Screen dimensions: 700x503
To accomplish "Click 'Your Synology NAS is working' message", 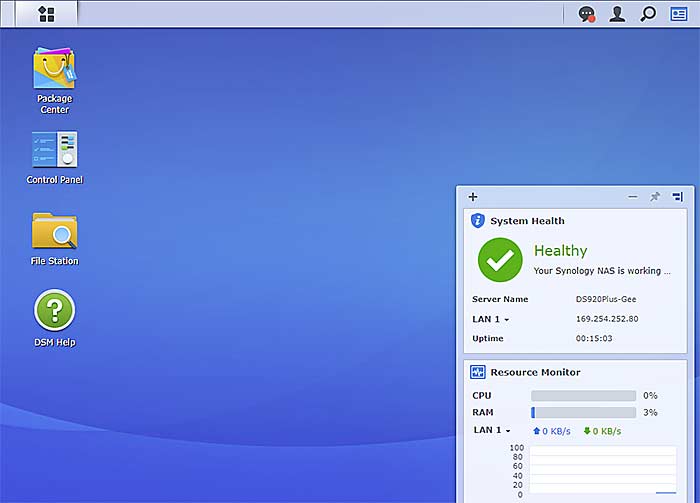I will coord(602,270).
